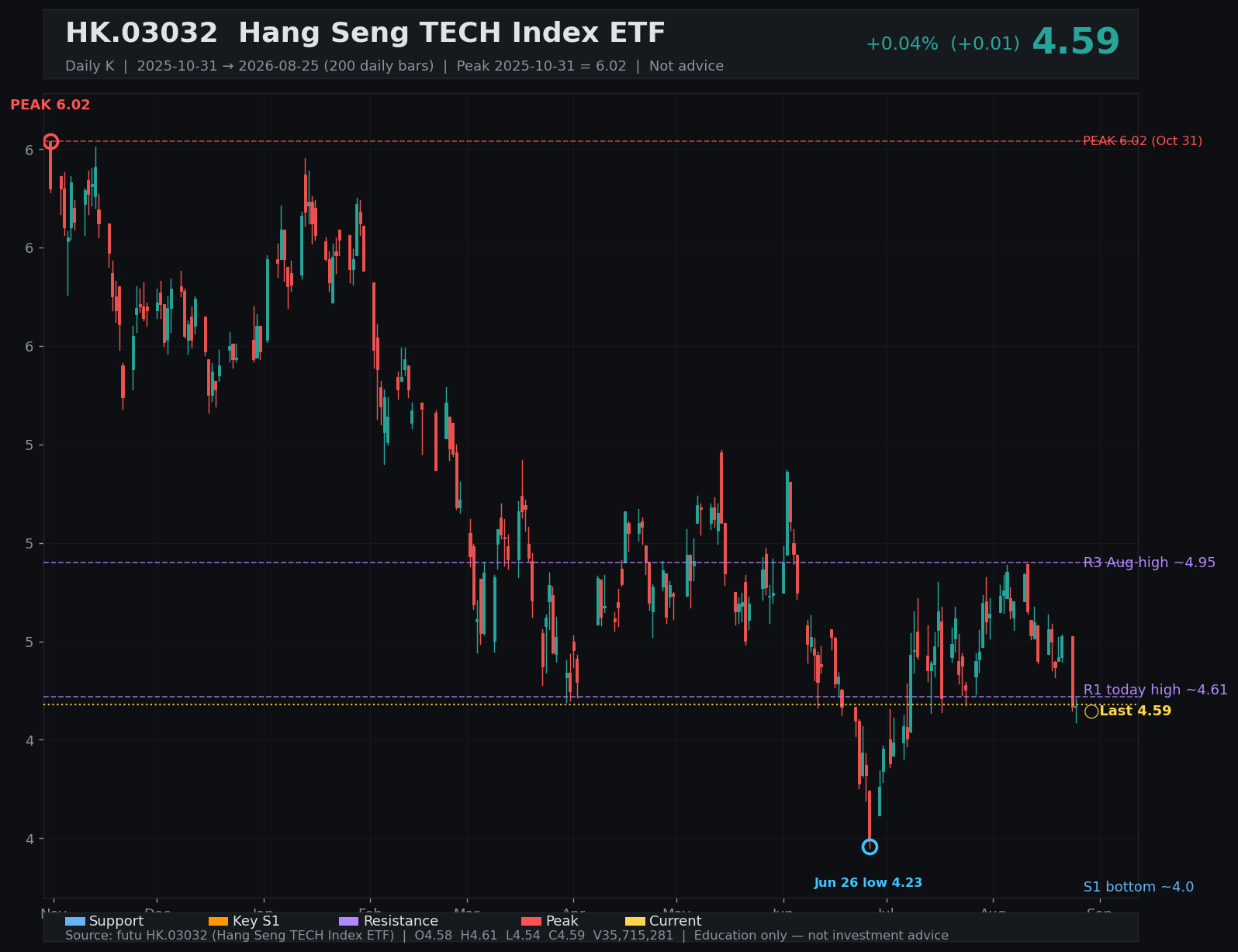Click the 'Key S1' legend label
Viewport: 1238px width, 952px height.
pos(256,921)
